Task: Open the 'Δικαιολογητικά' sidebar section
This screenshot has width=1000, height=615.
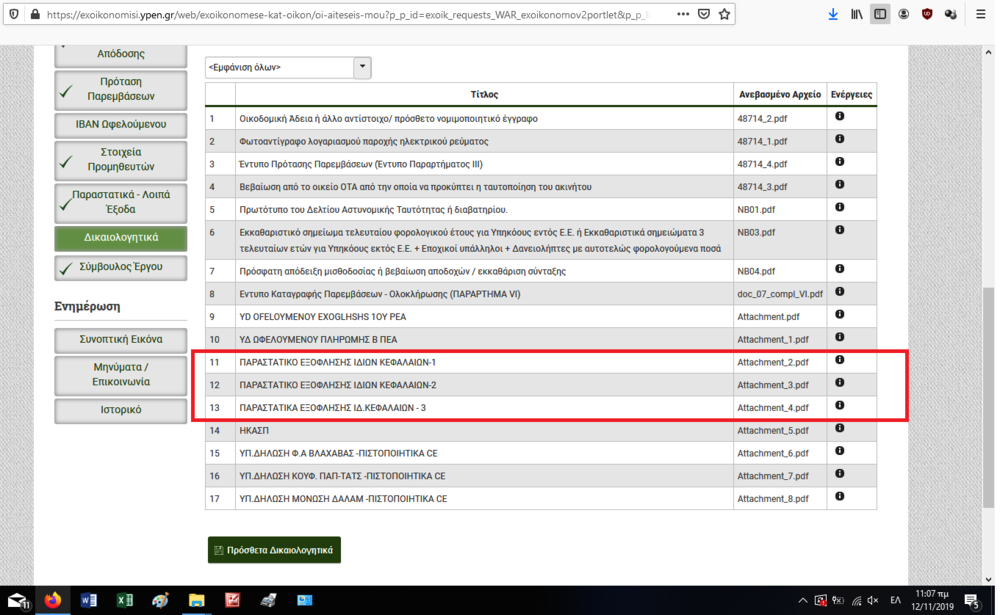Action: pos(121,238)
